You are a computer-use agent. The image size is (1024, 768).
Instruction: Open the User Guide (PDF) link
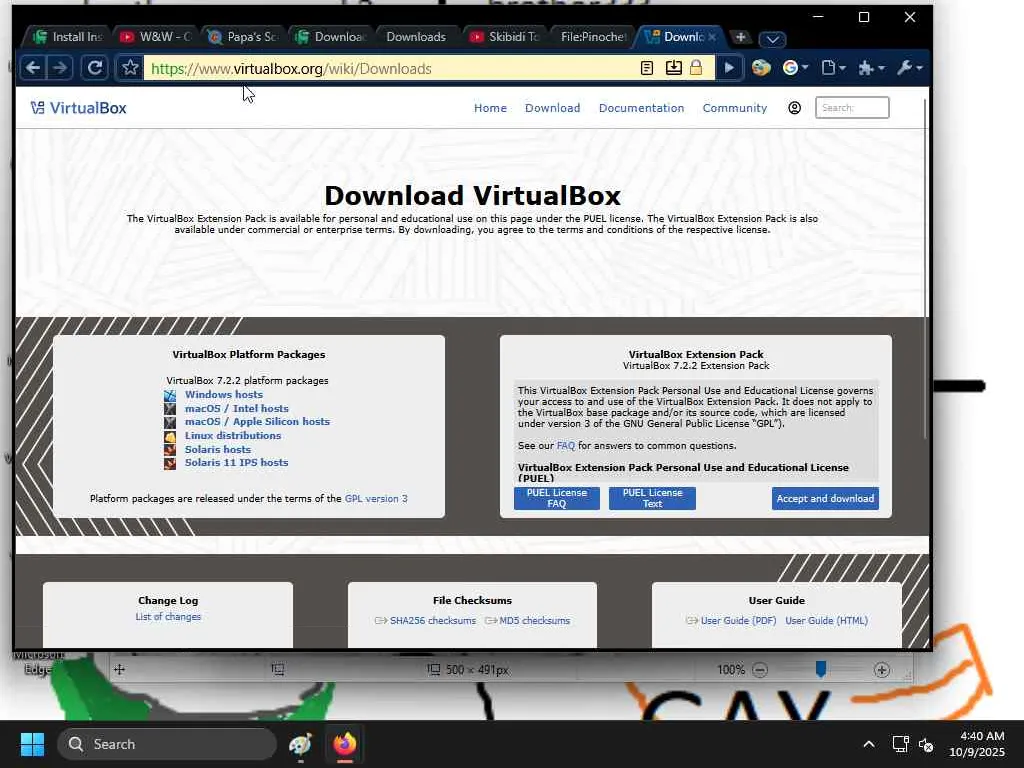(738, 620)
